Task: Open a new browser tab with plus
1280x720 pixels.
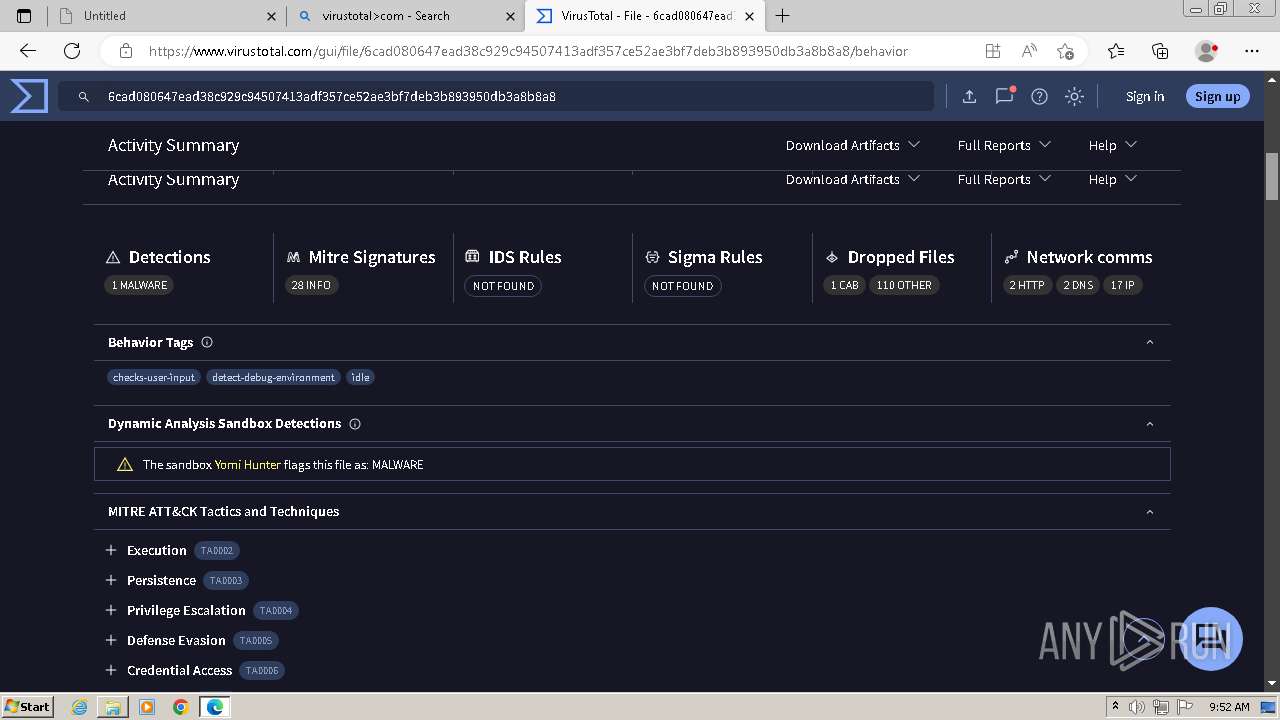Action: point(782,16)
